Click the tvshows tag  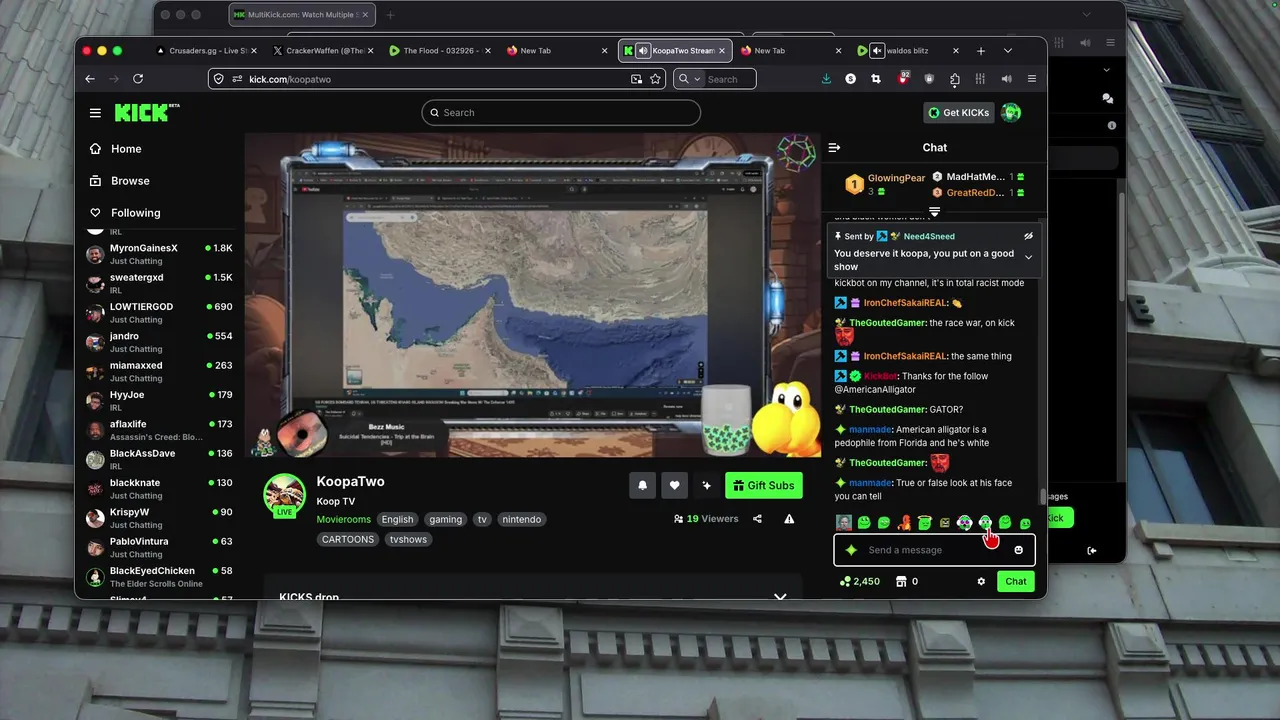(409, 539)
